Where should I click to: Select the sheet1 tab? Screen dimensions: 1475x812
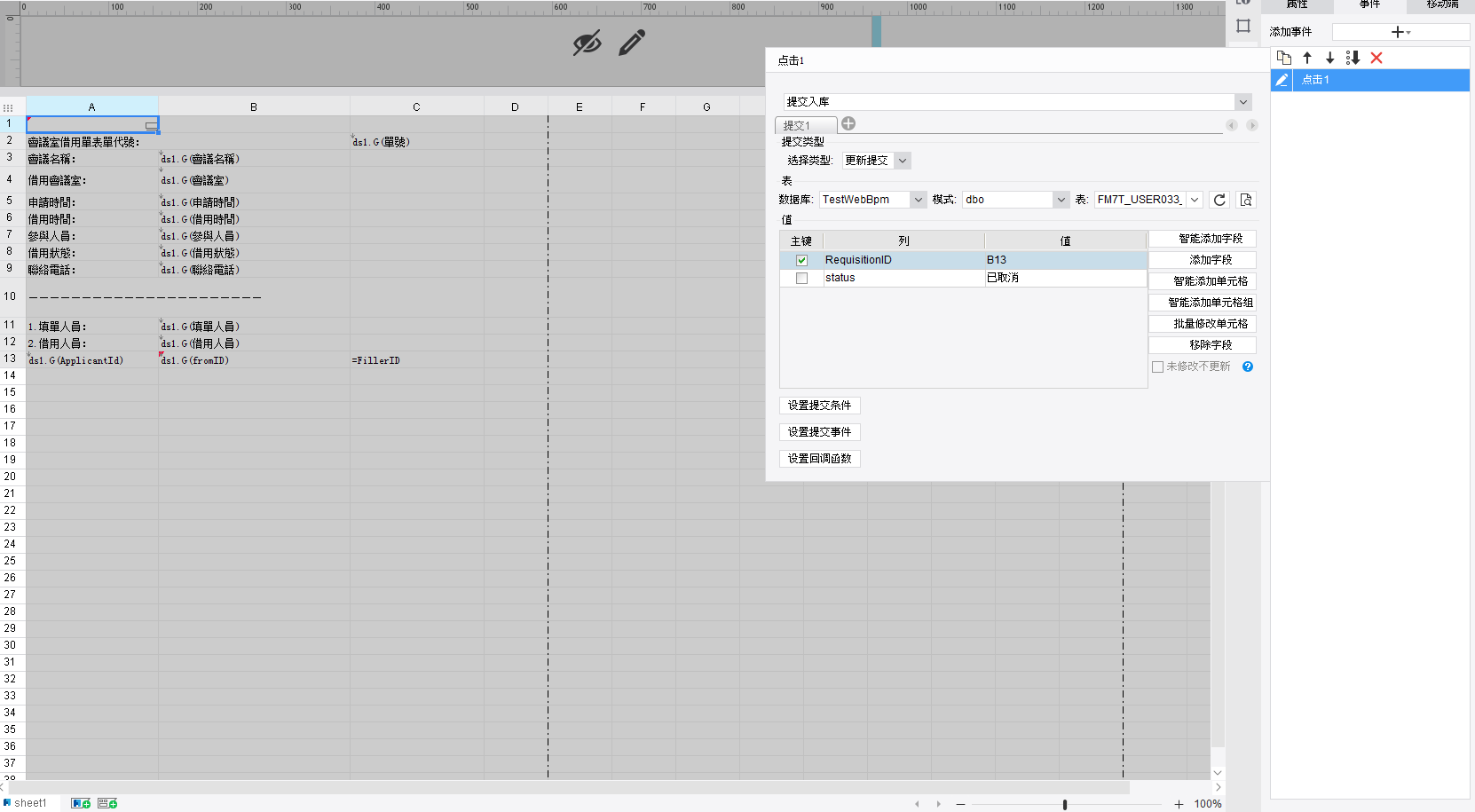pos(30,803)
